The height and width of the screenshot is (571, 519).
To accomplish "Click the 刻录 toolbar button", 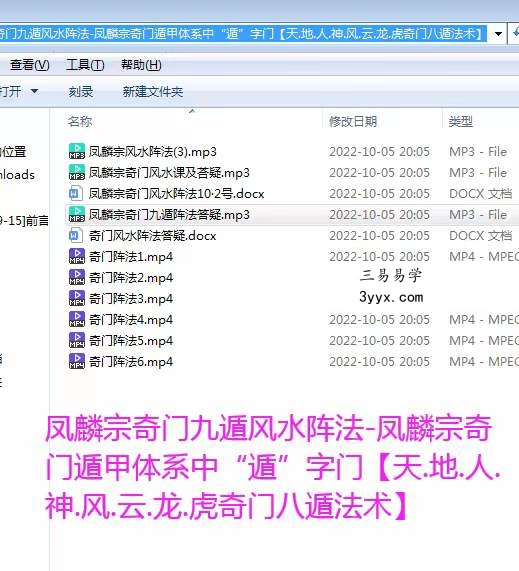I will [81, 92].
